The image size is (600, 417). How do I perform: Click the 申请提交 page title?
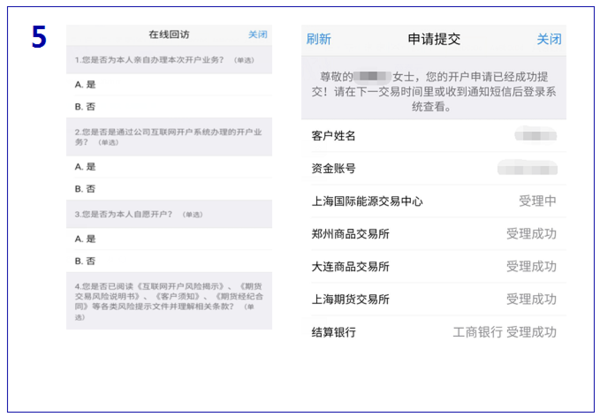click(434, 39)
